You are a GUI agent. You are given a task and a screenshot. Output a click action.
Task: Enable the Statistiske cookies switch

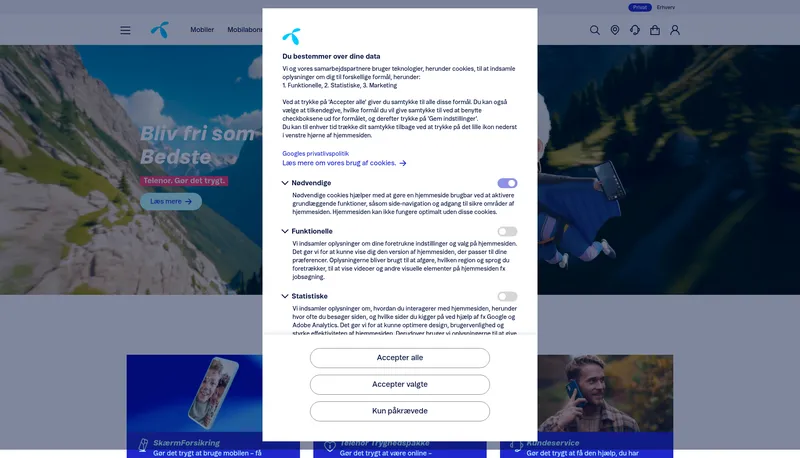pyautogui.click(x=507, y=296)
